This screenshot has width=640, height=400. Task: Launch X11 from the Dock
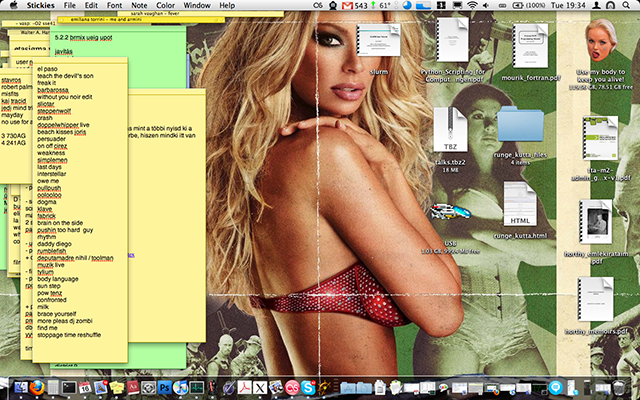click(260, 387)
